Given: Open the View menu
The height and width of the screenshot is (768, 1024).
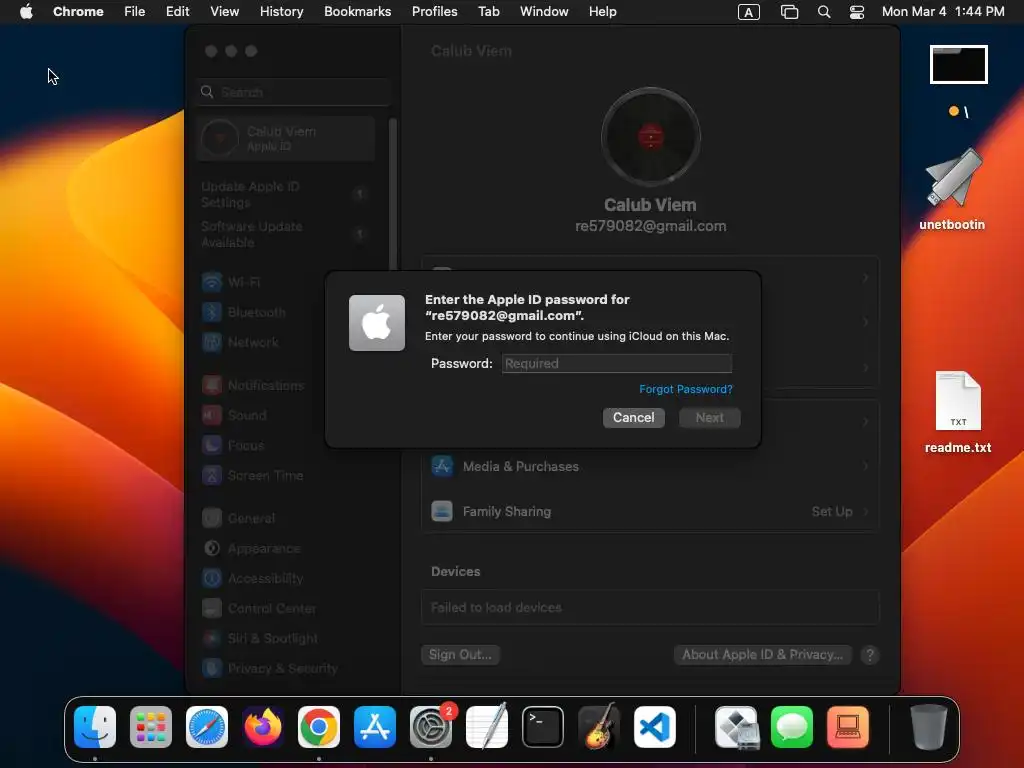Looking at the screenshot, I should click(x=224, y=11).
